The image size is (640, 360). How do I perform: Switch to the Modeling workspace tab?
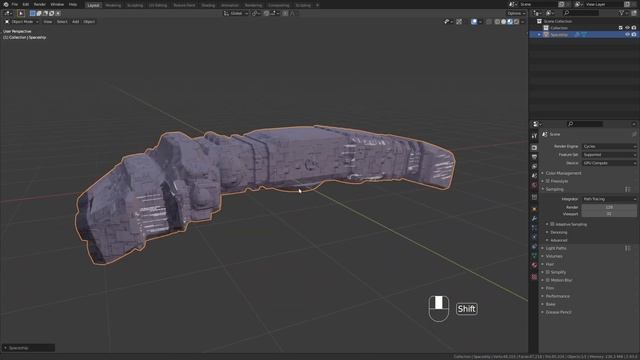point(113,5)
